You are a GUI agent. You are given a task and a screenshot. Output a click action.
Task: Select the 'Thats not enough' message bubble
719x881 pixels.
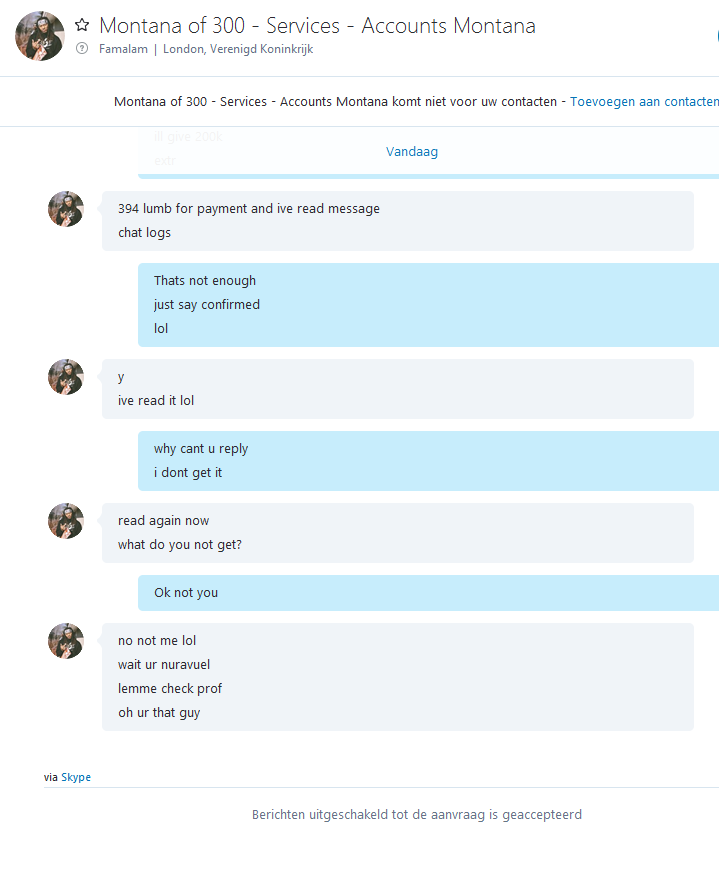[x=429, y=305]
